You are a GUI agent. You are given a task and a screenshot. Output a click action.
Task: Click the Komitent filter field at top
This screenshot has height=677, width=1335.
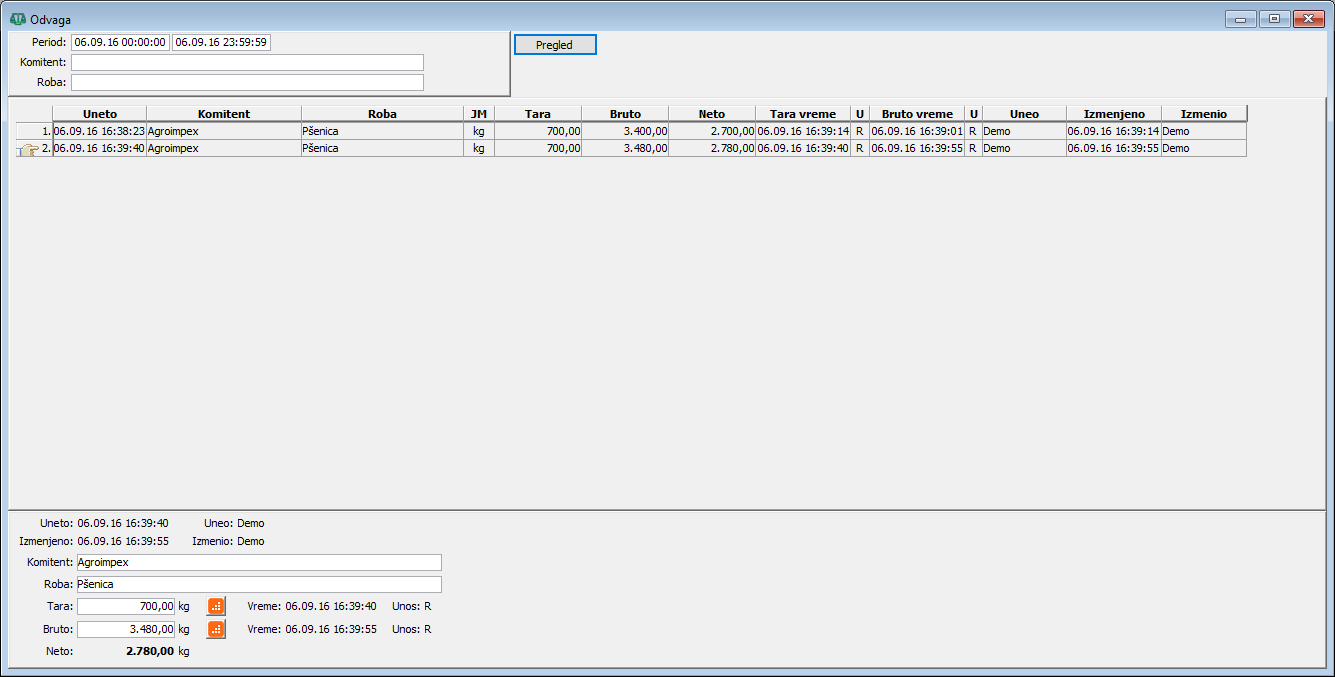click(247, 62)
